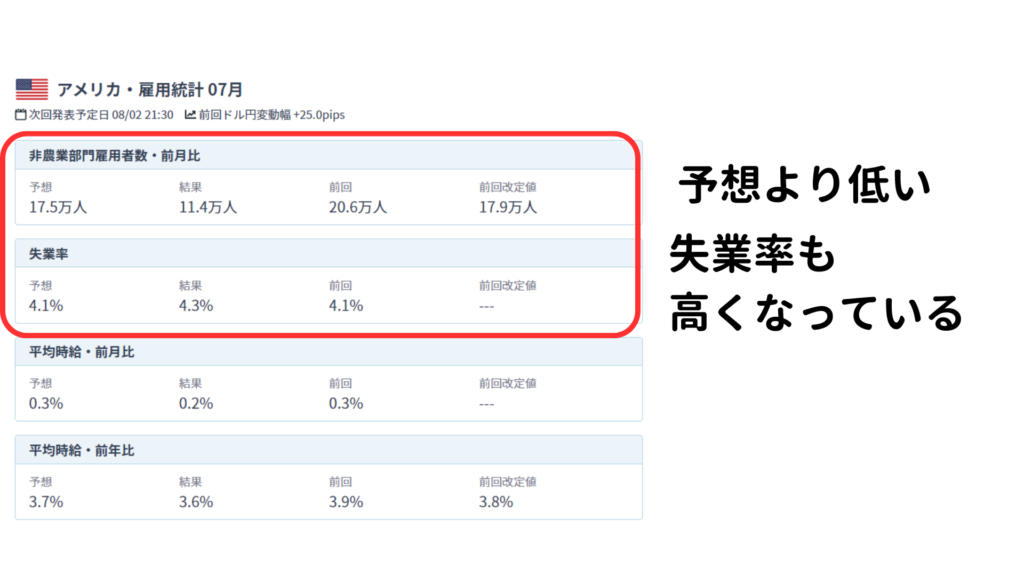Click the hourly wage year-over-year result 3.6%
The height and width of the screenshot is (576, 1024).
click(x=196, y=501)
